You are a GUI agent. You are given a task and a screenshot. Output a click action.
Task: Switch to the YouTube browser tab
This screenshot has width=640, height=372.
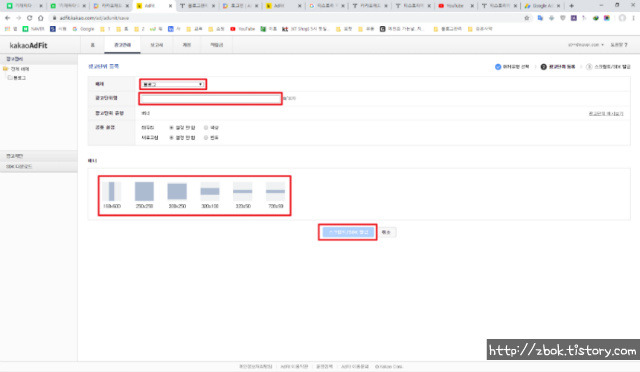tap(455, 6)
